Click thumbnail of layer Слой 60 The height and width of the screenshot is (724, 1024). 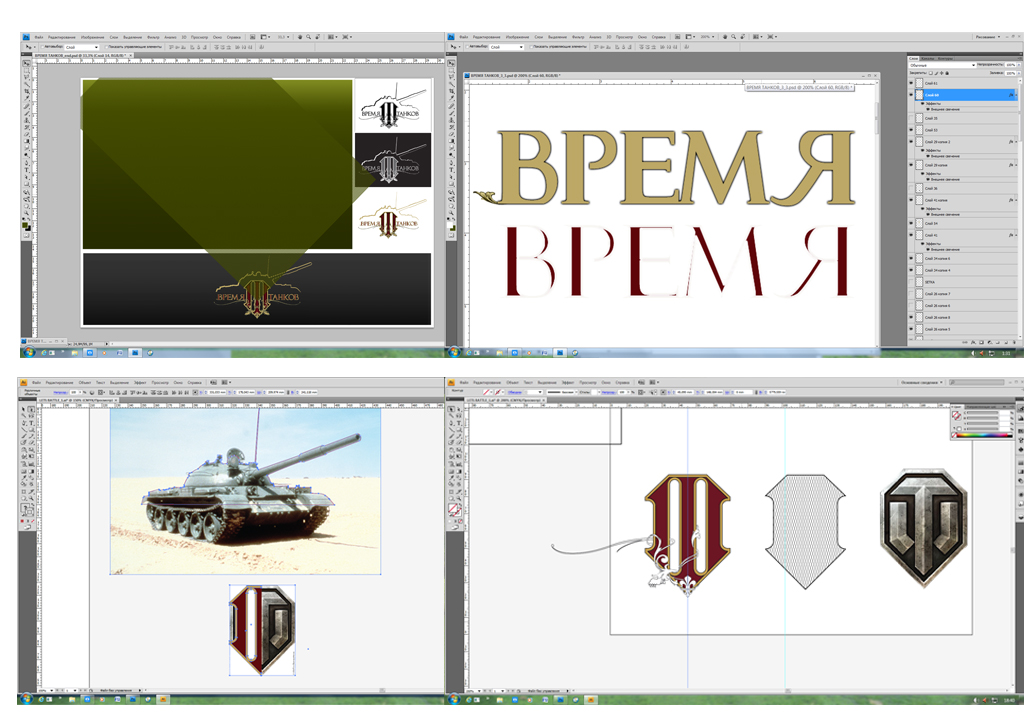coord(920,95)
